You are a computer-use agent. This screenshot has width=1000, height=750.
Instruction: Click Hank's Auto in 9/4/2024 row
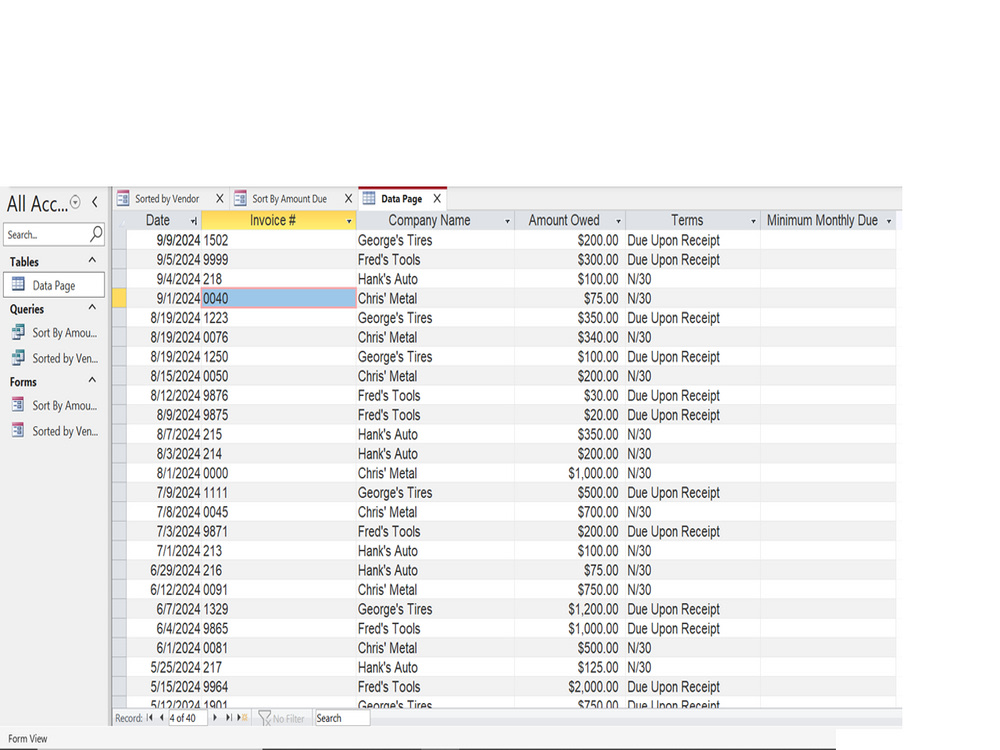click(435, 279)
